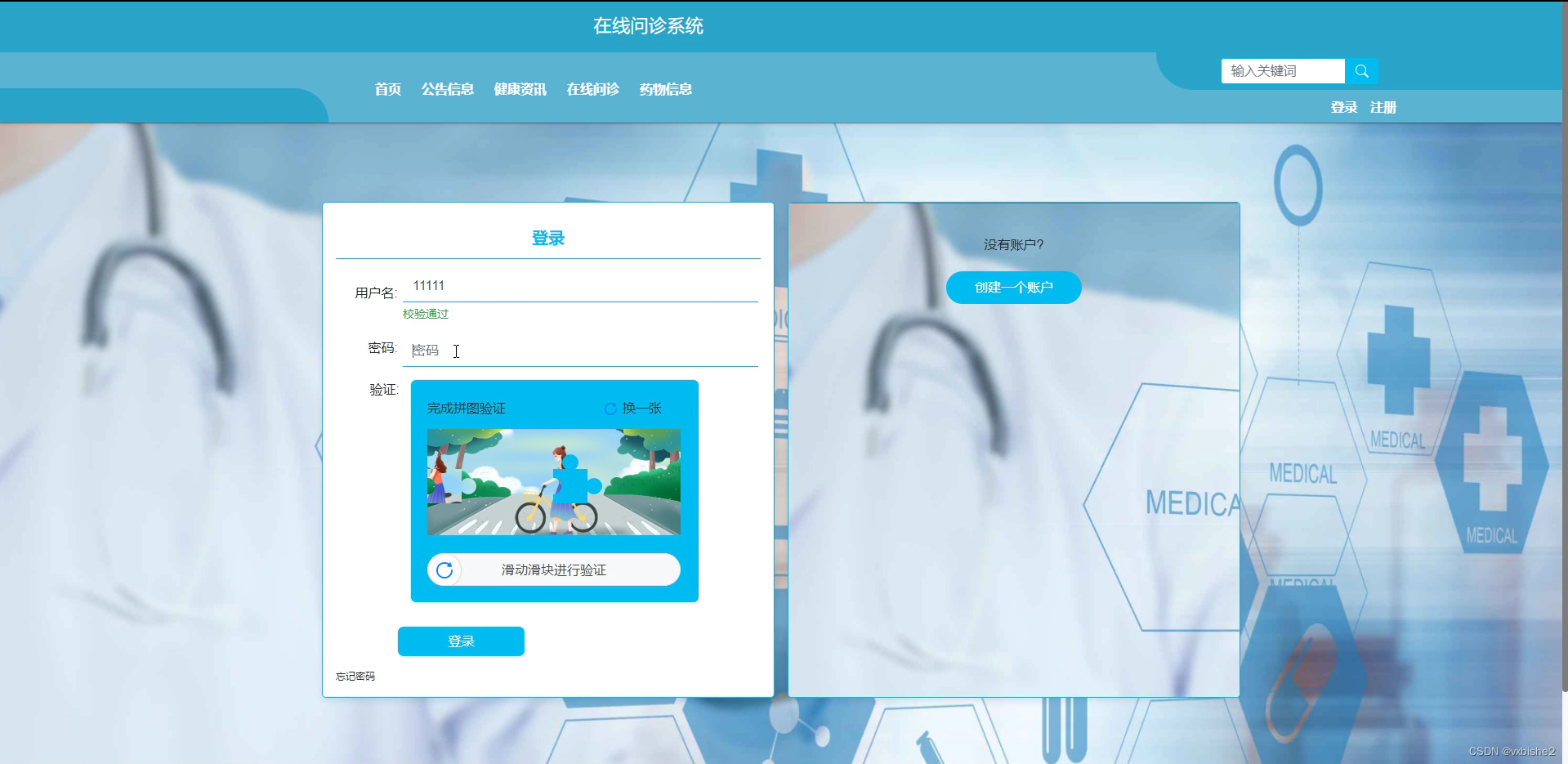Click the 创建一个账户 button
The image size is (1568, 764).
(x=1014, y=288)
